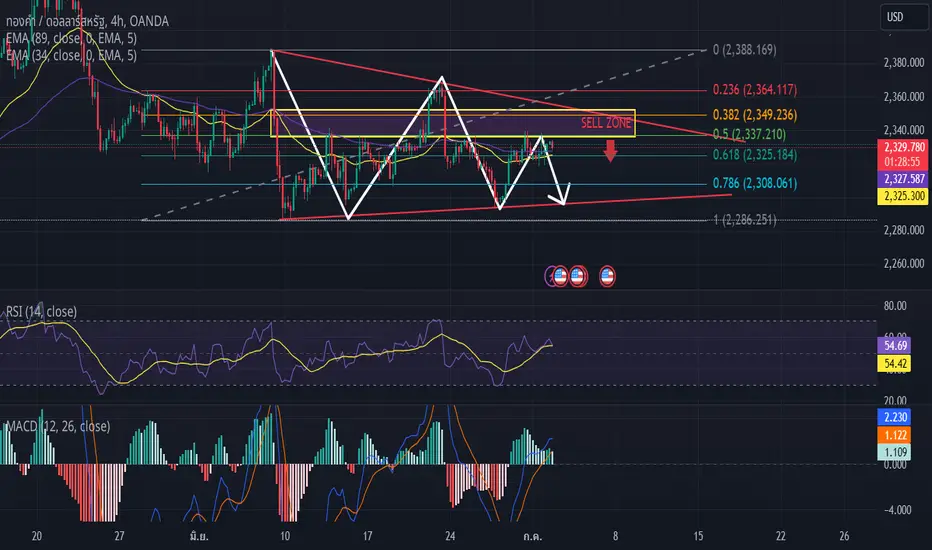The height and width of the screenshot is (550, 932).
Task: Click the SELL ZONE label in the rectangle
Action: [606, 123]
